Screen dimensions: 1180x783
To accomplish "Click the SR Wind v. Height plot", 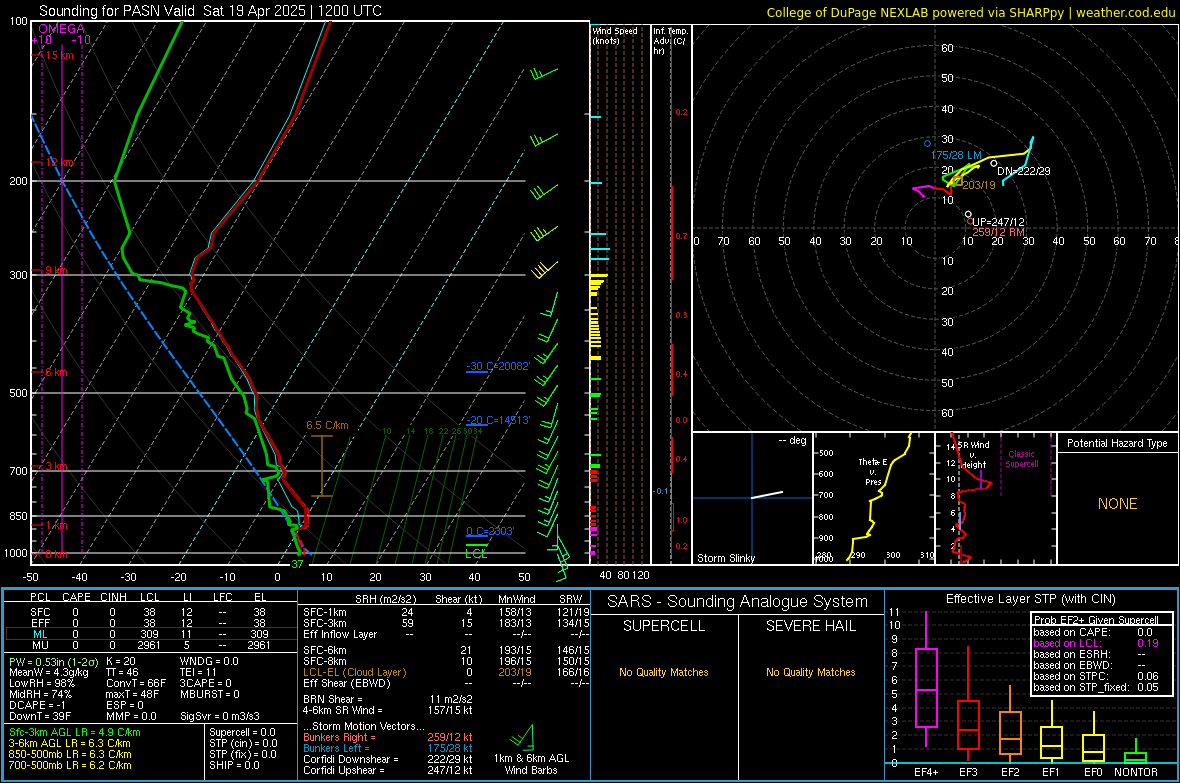I will pos(995,498).
